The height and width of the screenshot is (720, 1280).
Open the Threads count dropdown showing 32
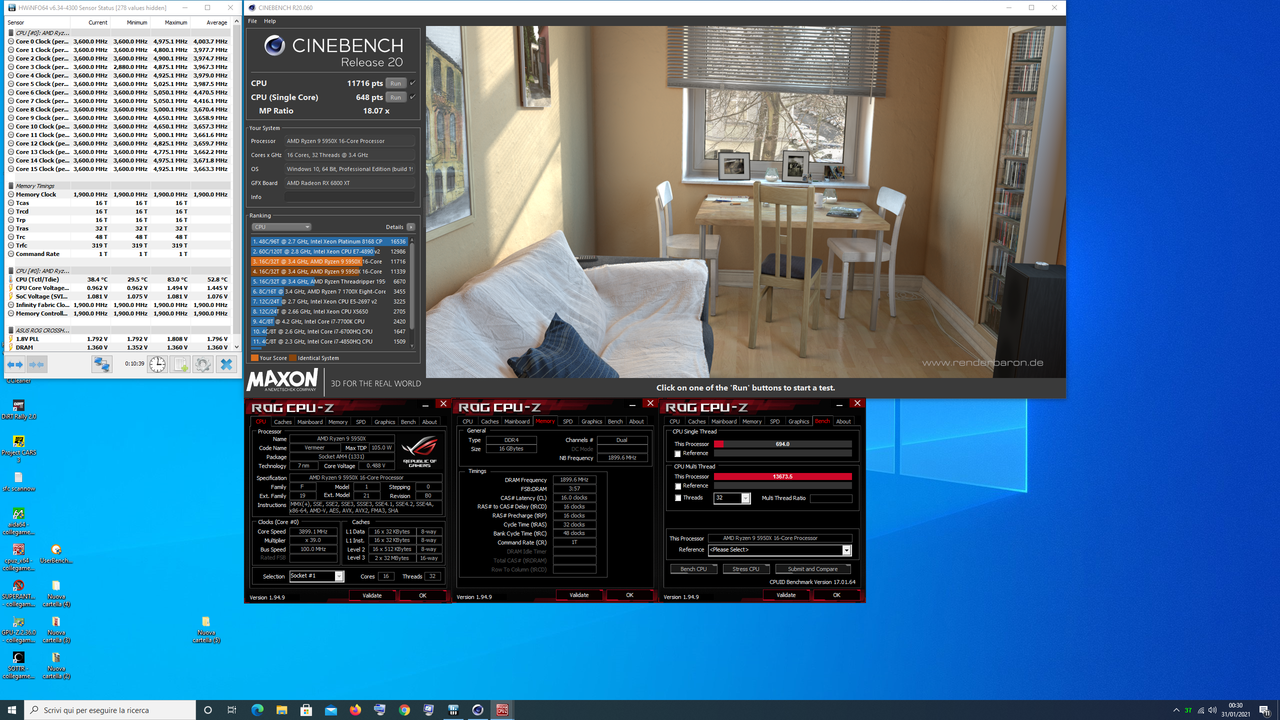click(x=745, y=498)
